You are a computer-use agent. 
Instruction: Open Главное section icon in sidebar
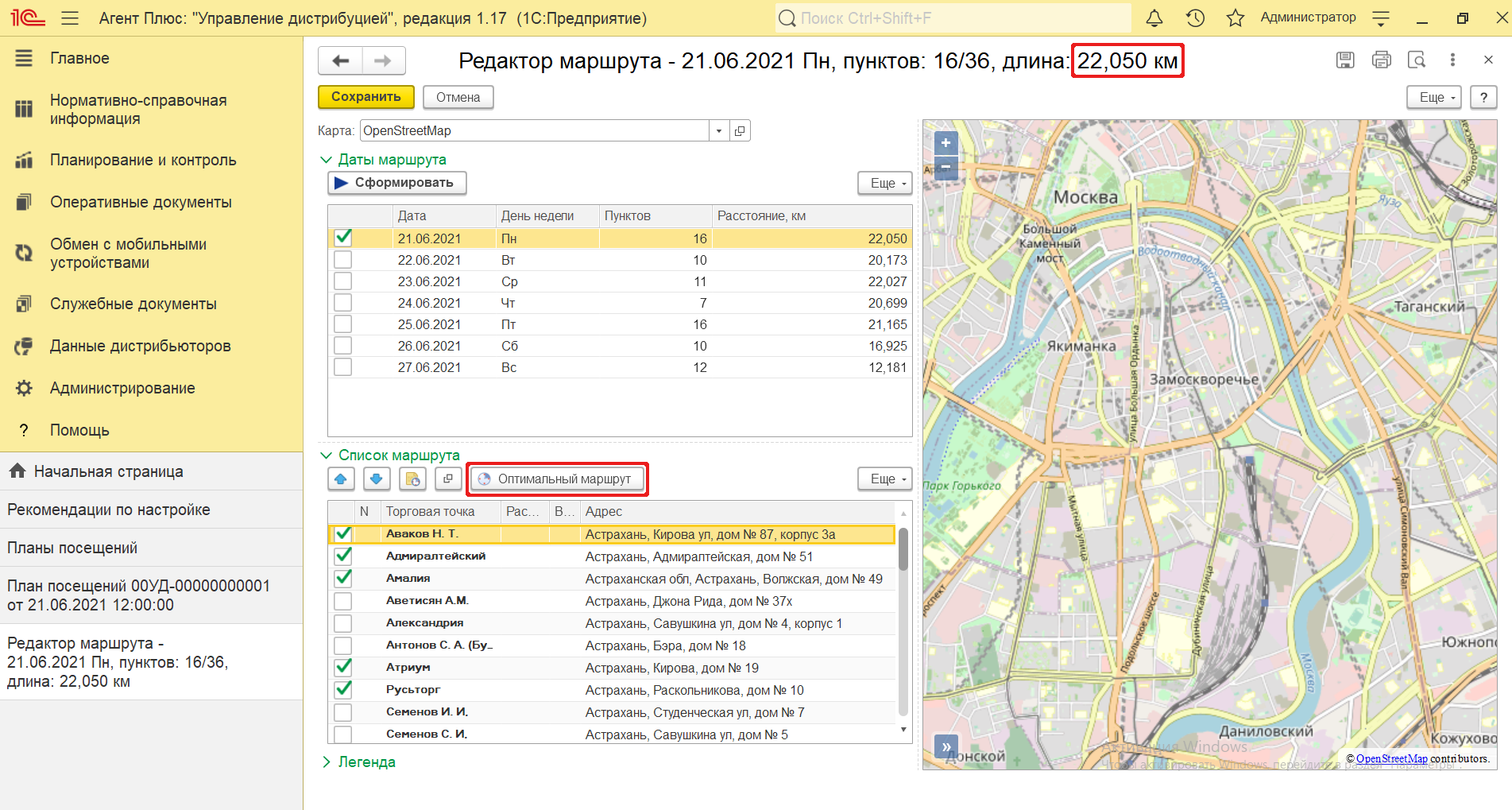click(x=24, y=58)
